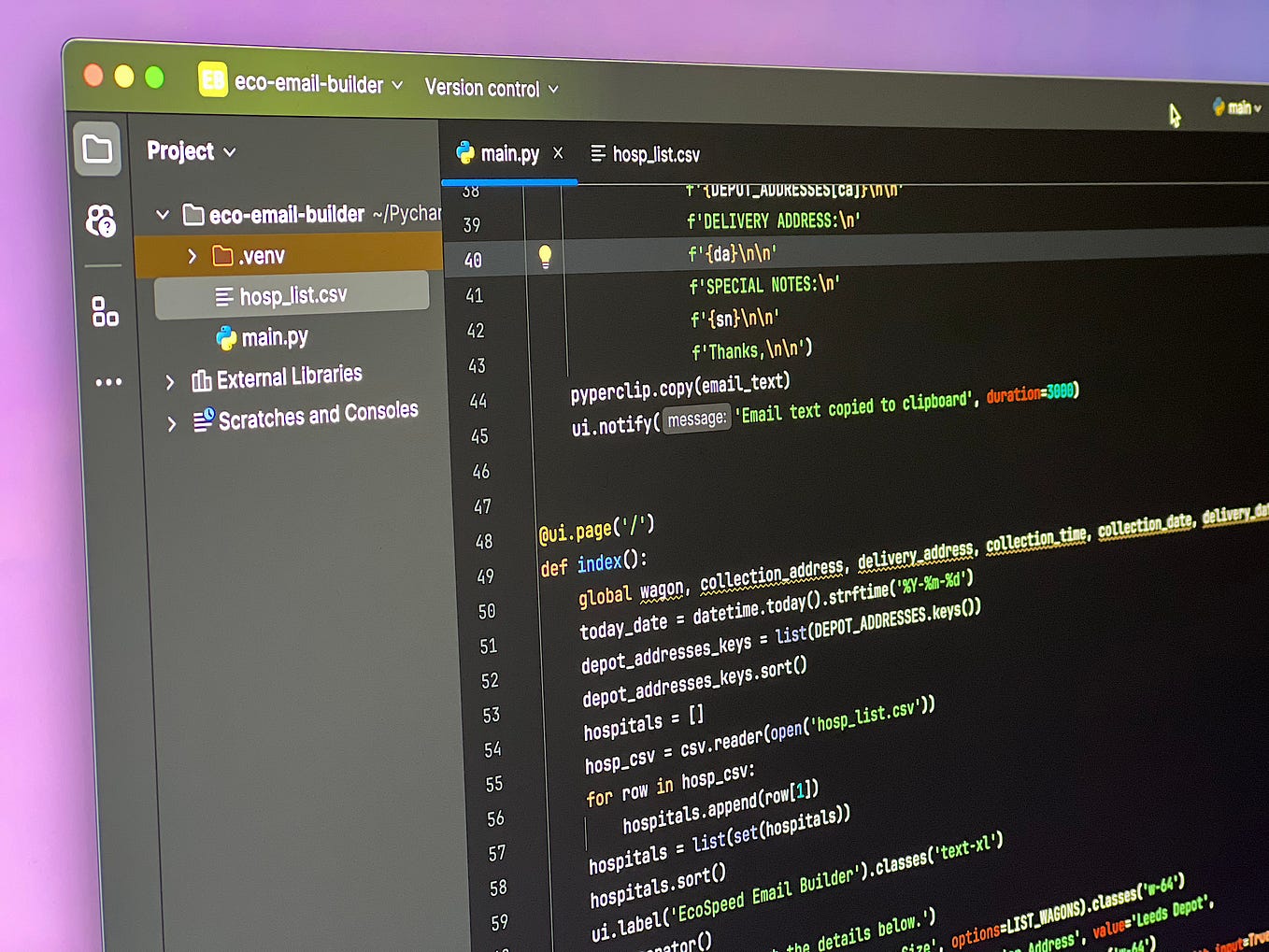
Task: Click the External Libraries icon in the tree
Action: pos(202,377)
